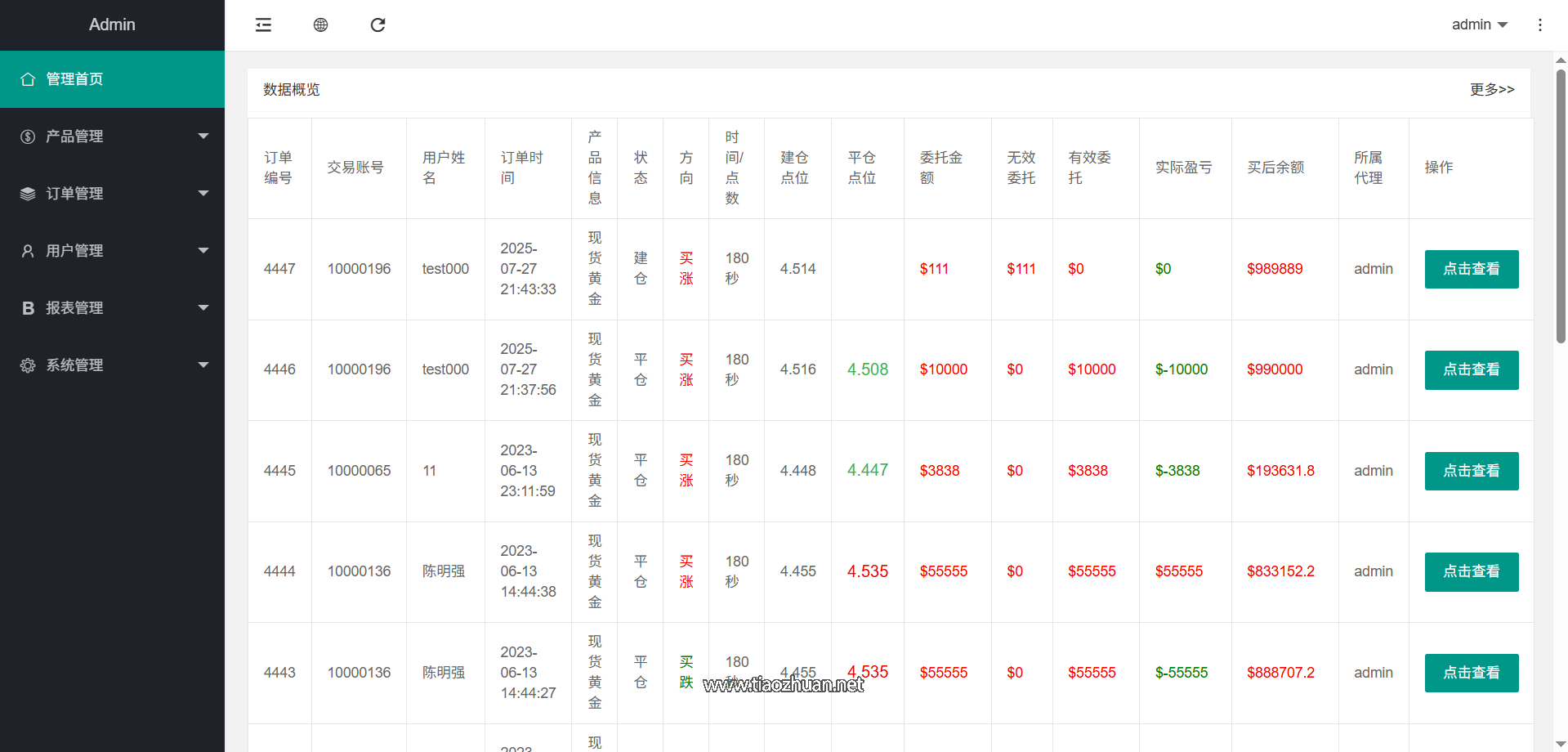Select order number 4447 cell
Screen dimensions: 1568x752
point(279,269)
